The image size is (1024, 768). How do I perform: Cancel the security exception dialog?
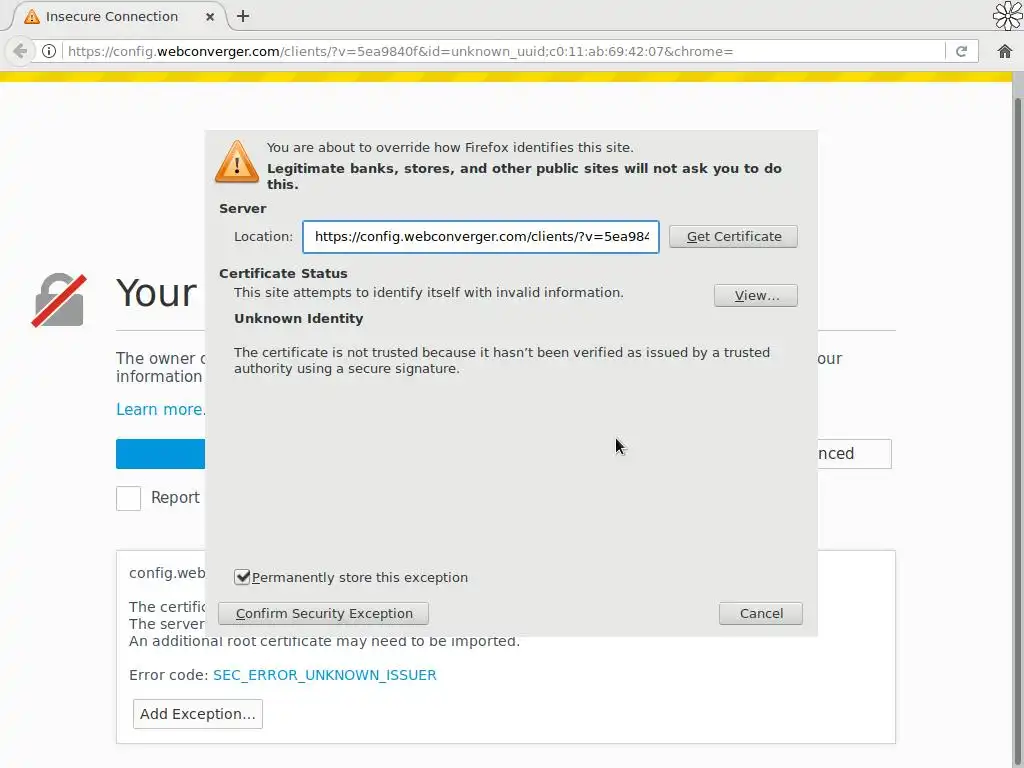[761, 613]
